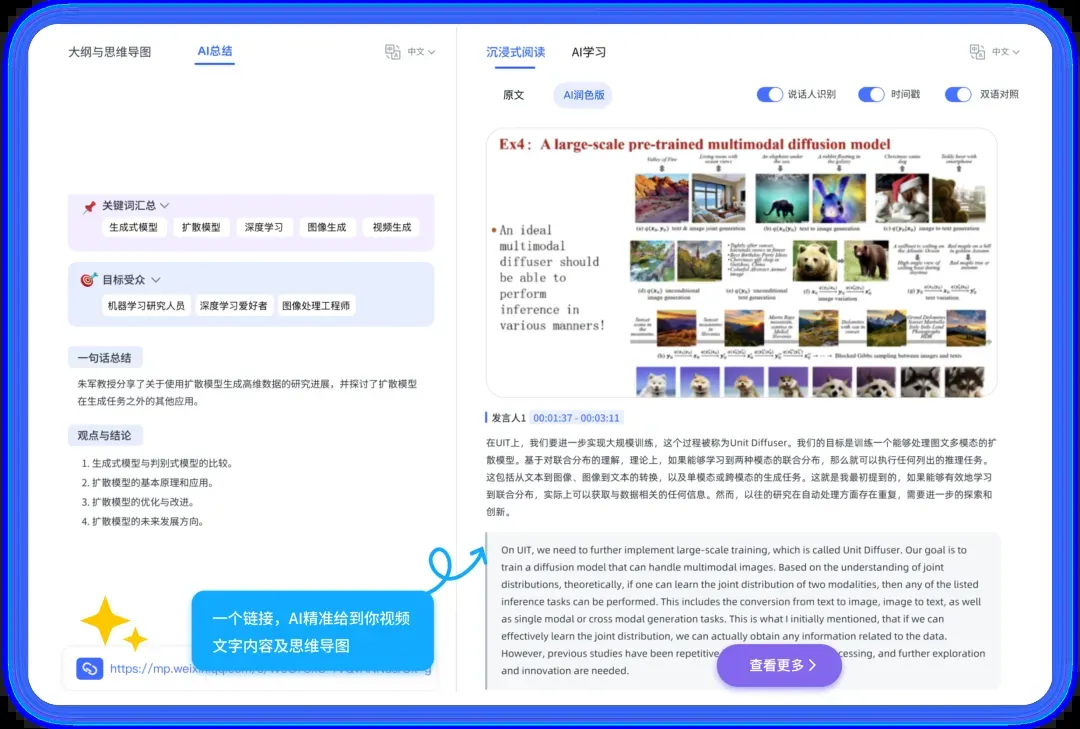Screen dimensions: 1080x729
Task: Click conclusion item 扩散模型的优化与改进
Action: coord(138,502)
